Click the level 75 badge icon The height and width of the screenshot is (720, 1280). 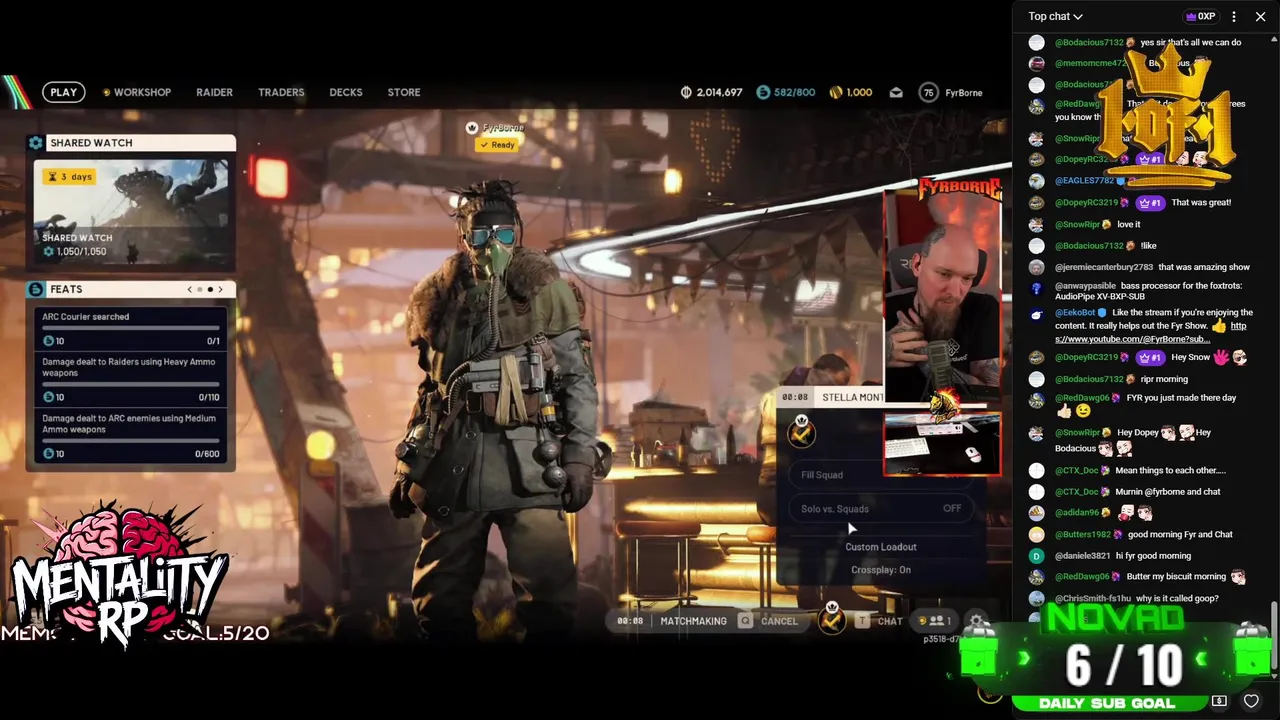928,92
